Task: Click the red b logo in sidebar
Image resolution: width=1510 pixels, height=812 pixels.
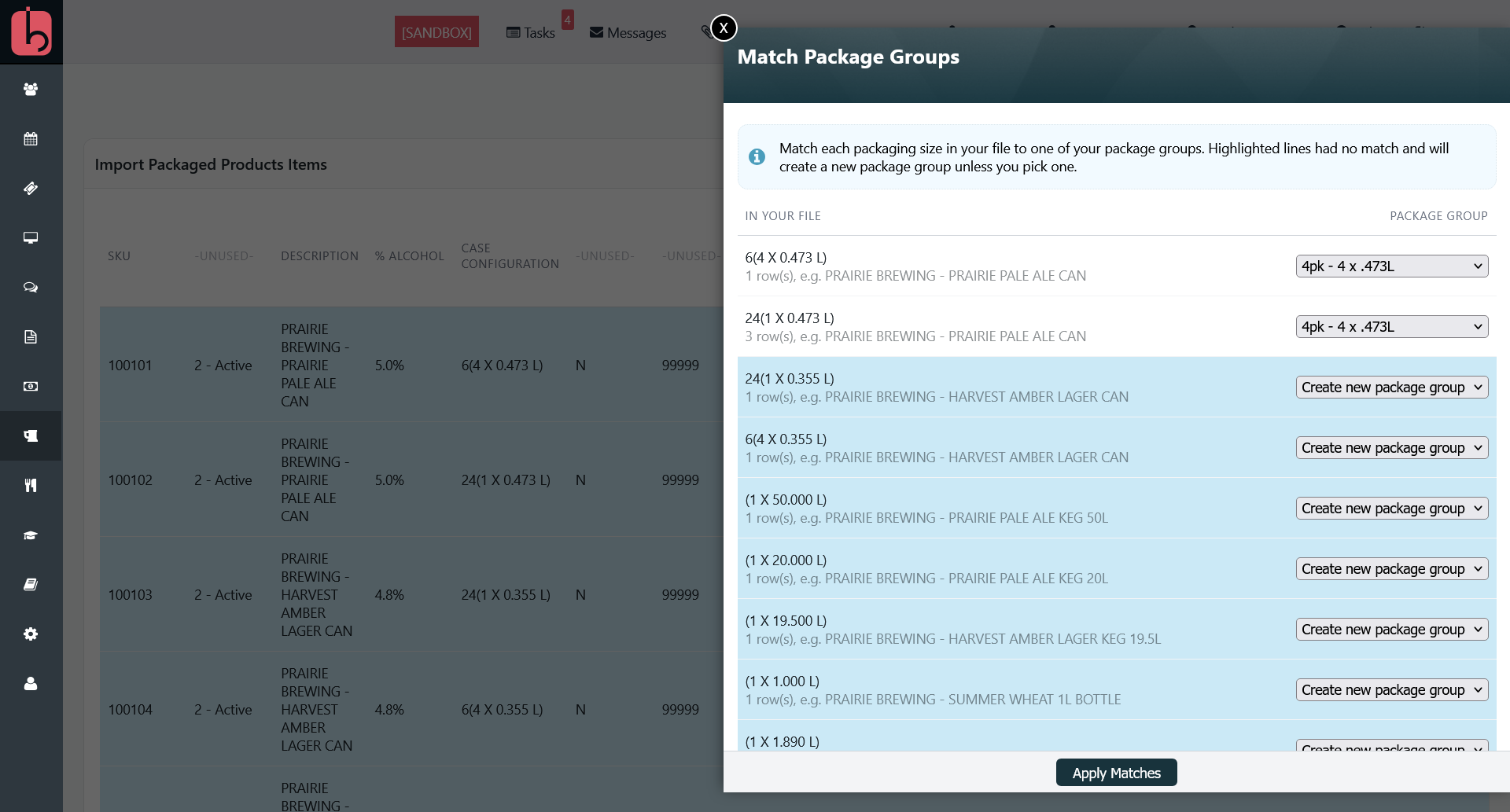Action: (x=31, y=31)
